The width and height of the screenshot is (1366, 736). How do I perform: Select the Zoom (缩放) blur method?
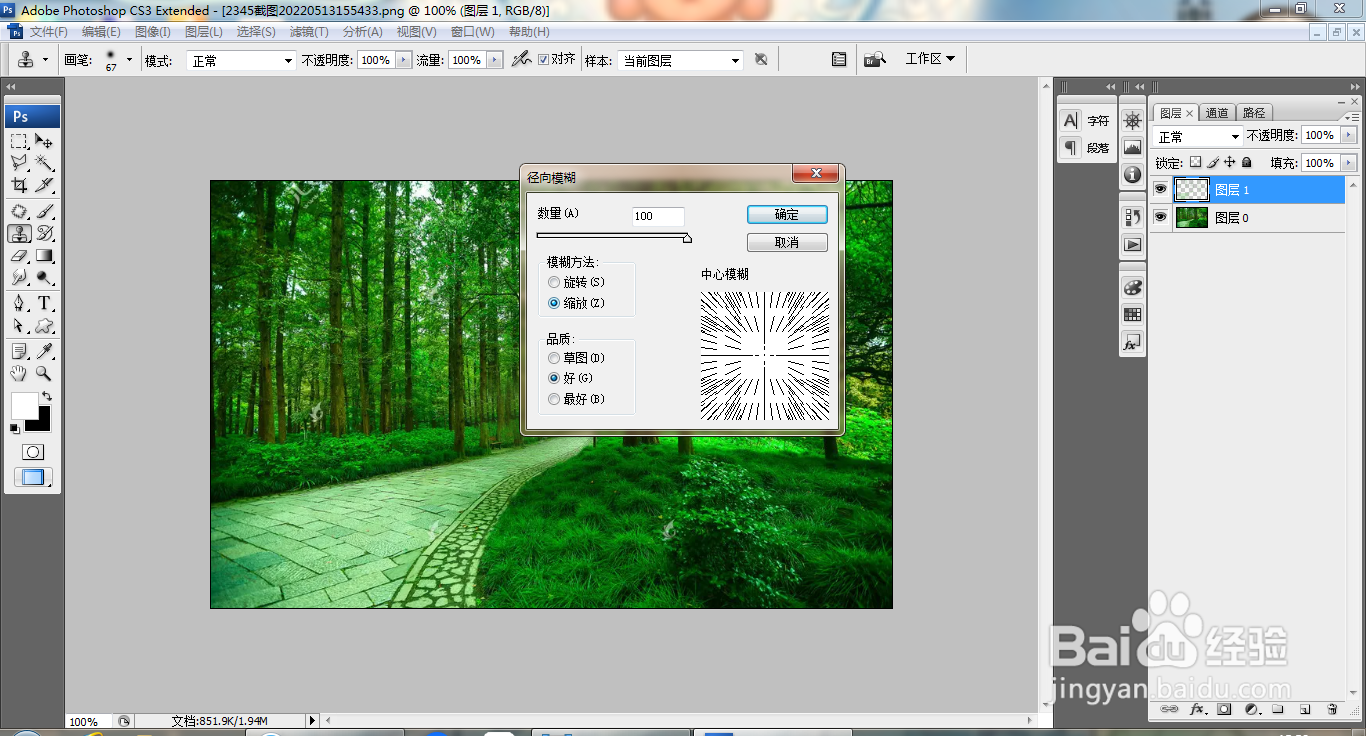click(x=554, y=303)
